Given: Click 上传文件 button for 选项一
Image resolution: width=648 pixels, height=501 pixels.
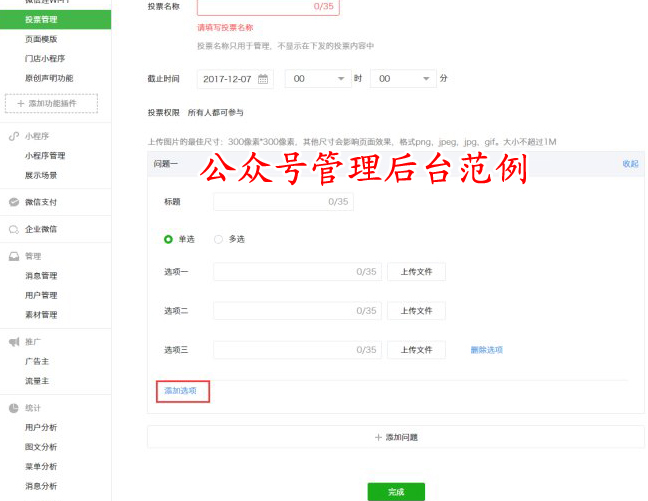Looking at the screenshot, I should [x=416, y=272].
